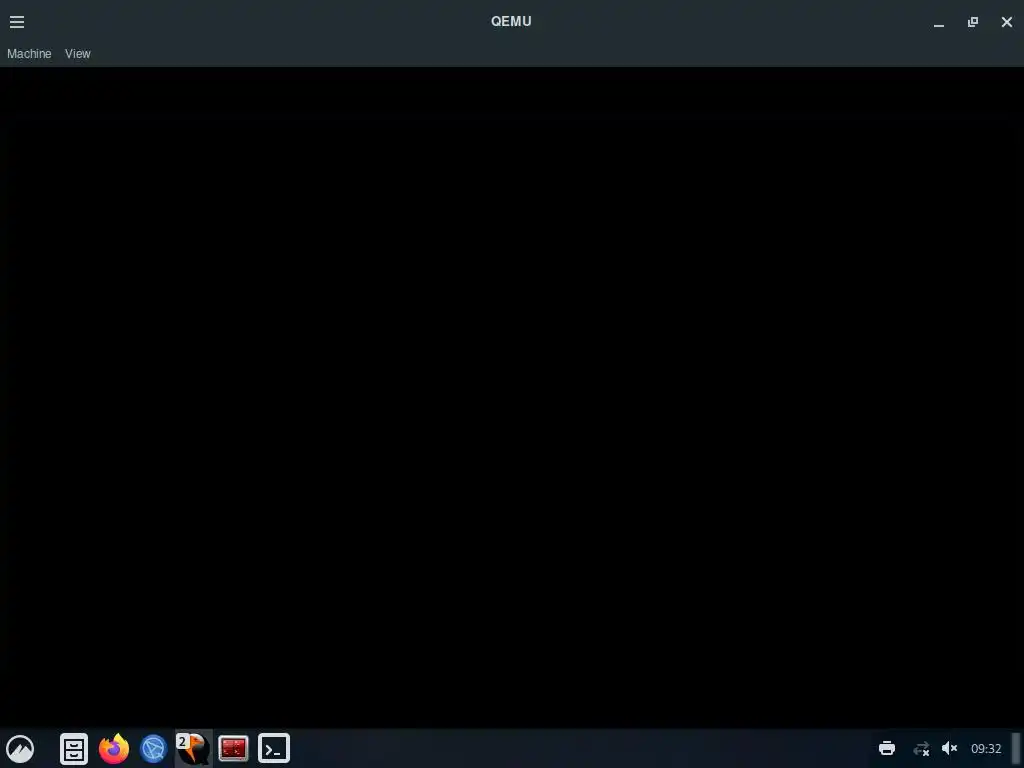
Task: Open the blue globe web browser icon
Action: [154, 748]
